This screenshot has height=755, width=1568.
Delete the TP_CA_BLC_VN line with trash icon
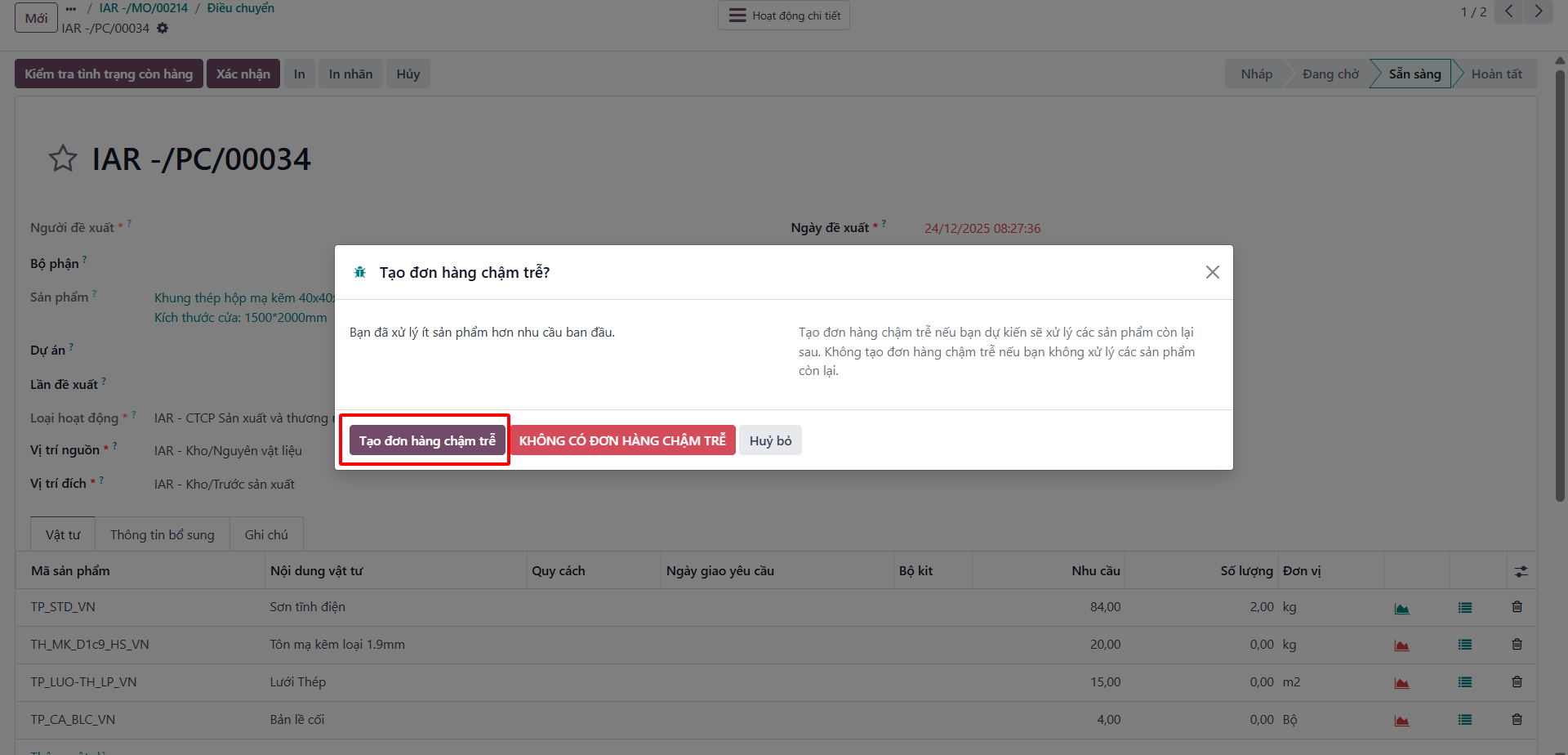pos(1517,719)
